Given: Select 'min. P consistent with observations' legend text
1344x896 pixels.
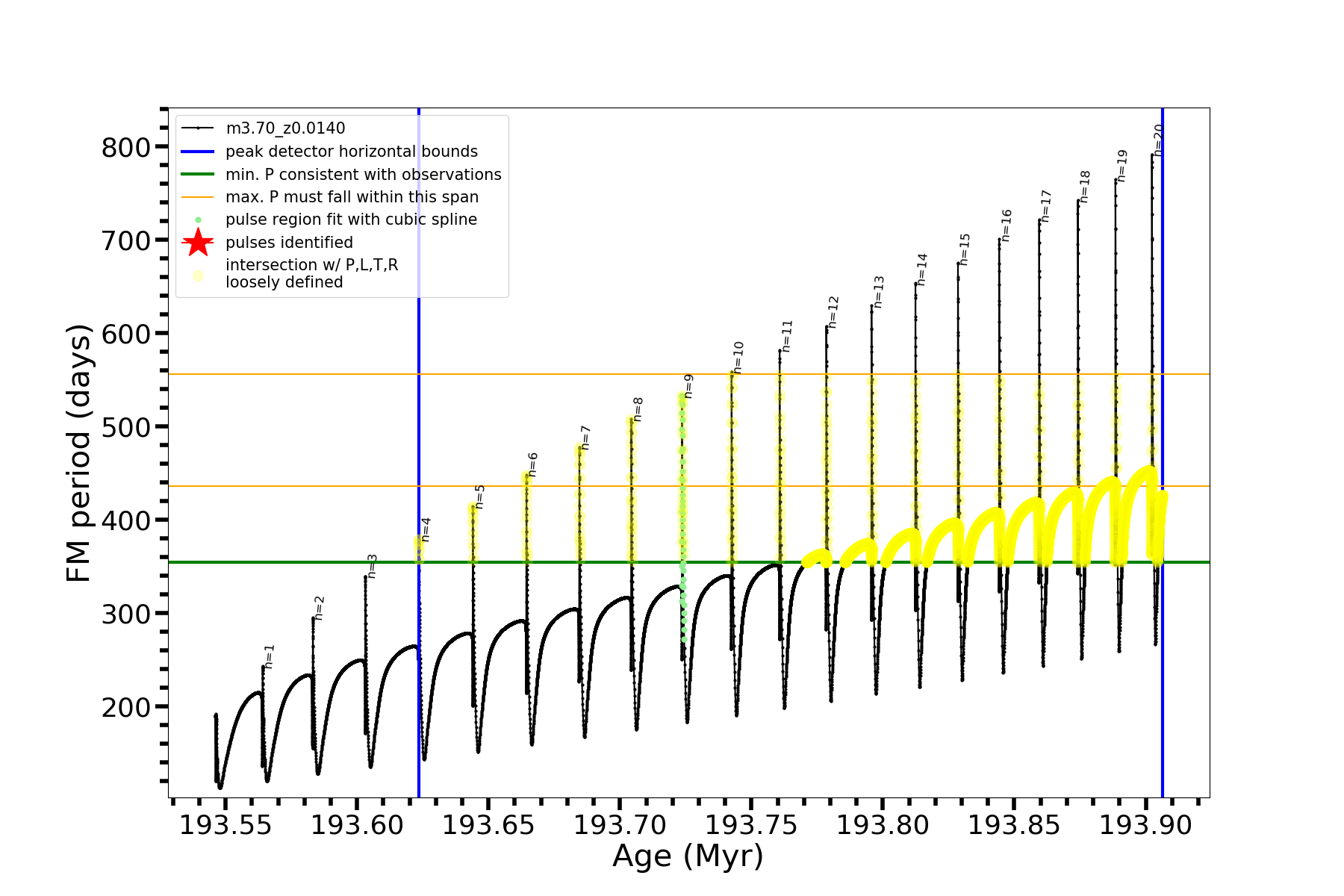Looking at the screenshot, I should (364, 175).
